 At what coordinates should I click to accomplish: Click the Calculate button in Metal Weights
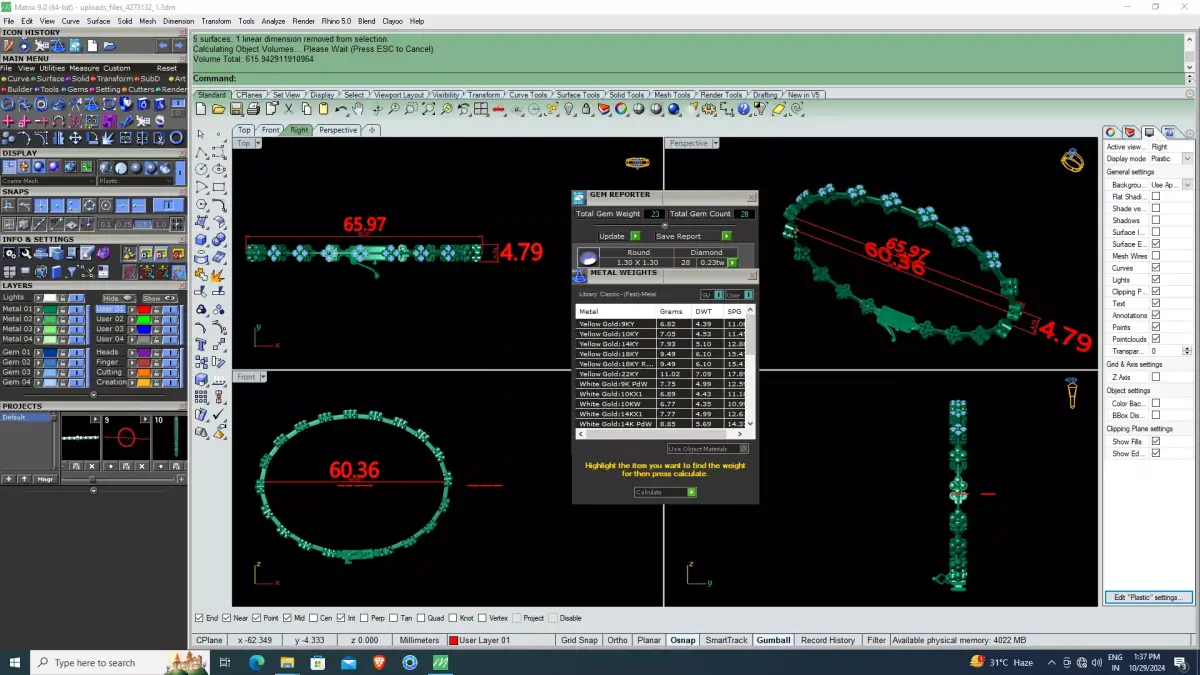click(x=665, y=492)
